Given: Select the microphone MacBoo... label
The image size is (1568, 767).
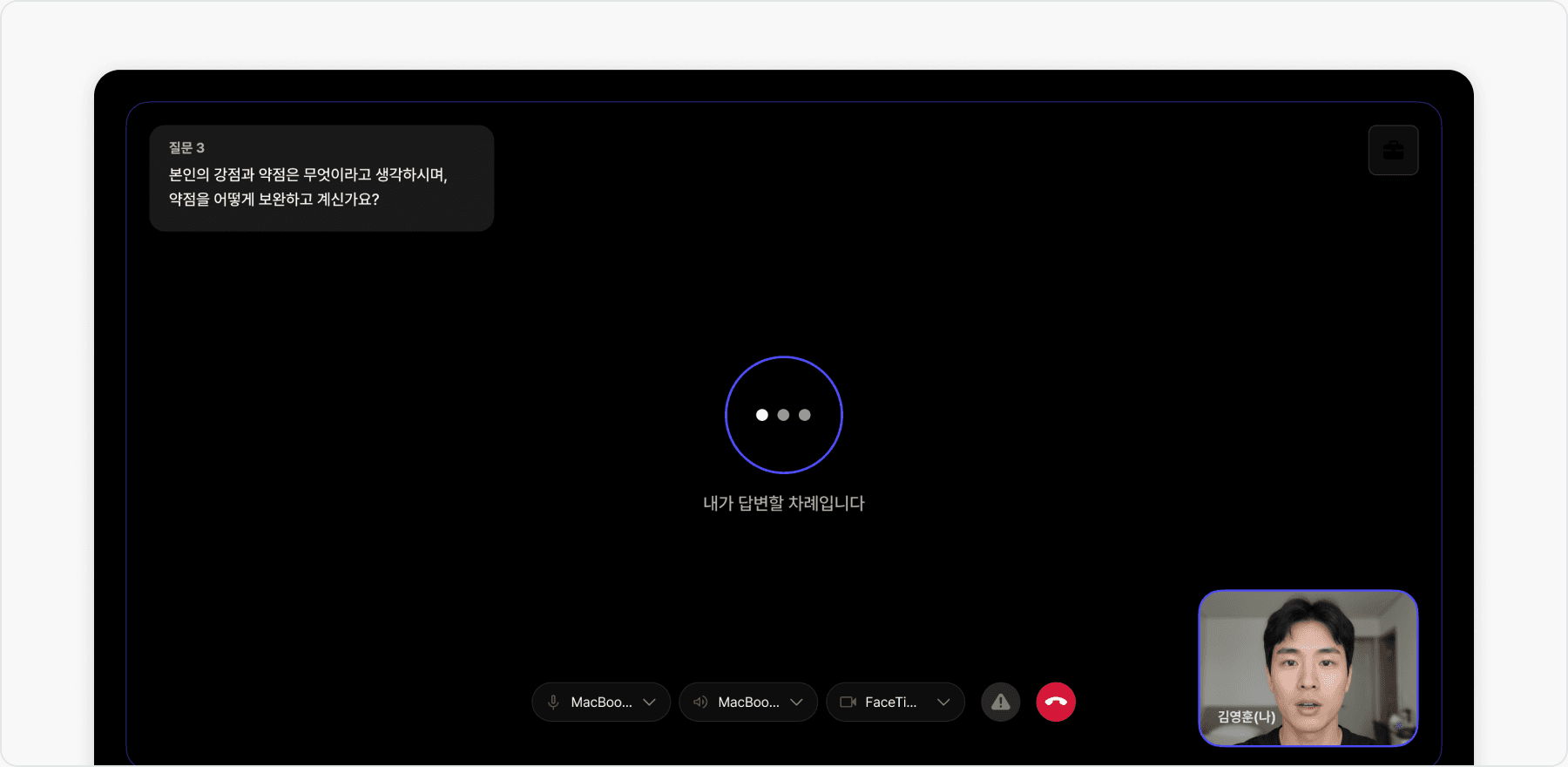Looking at the screenshot, I should pos(601,702).
